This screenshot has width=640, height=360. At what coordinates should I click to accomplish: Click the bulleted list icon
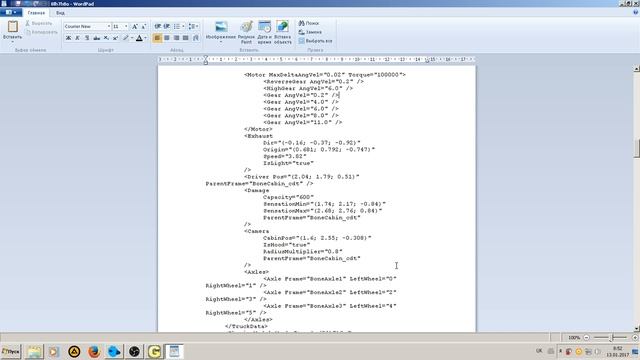click(177, 27)
